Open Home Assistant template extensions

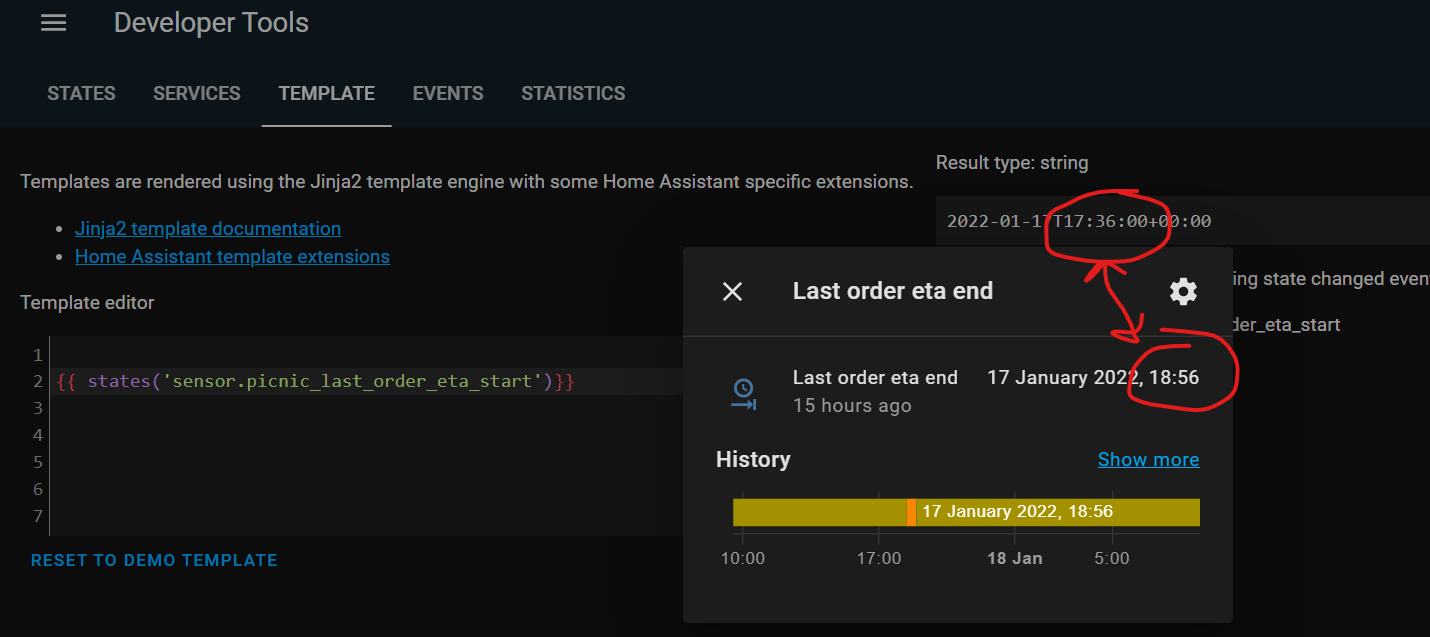coord(232,256)
